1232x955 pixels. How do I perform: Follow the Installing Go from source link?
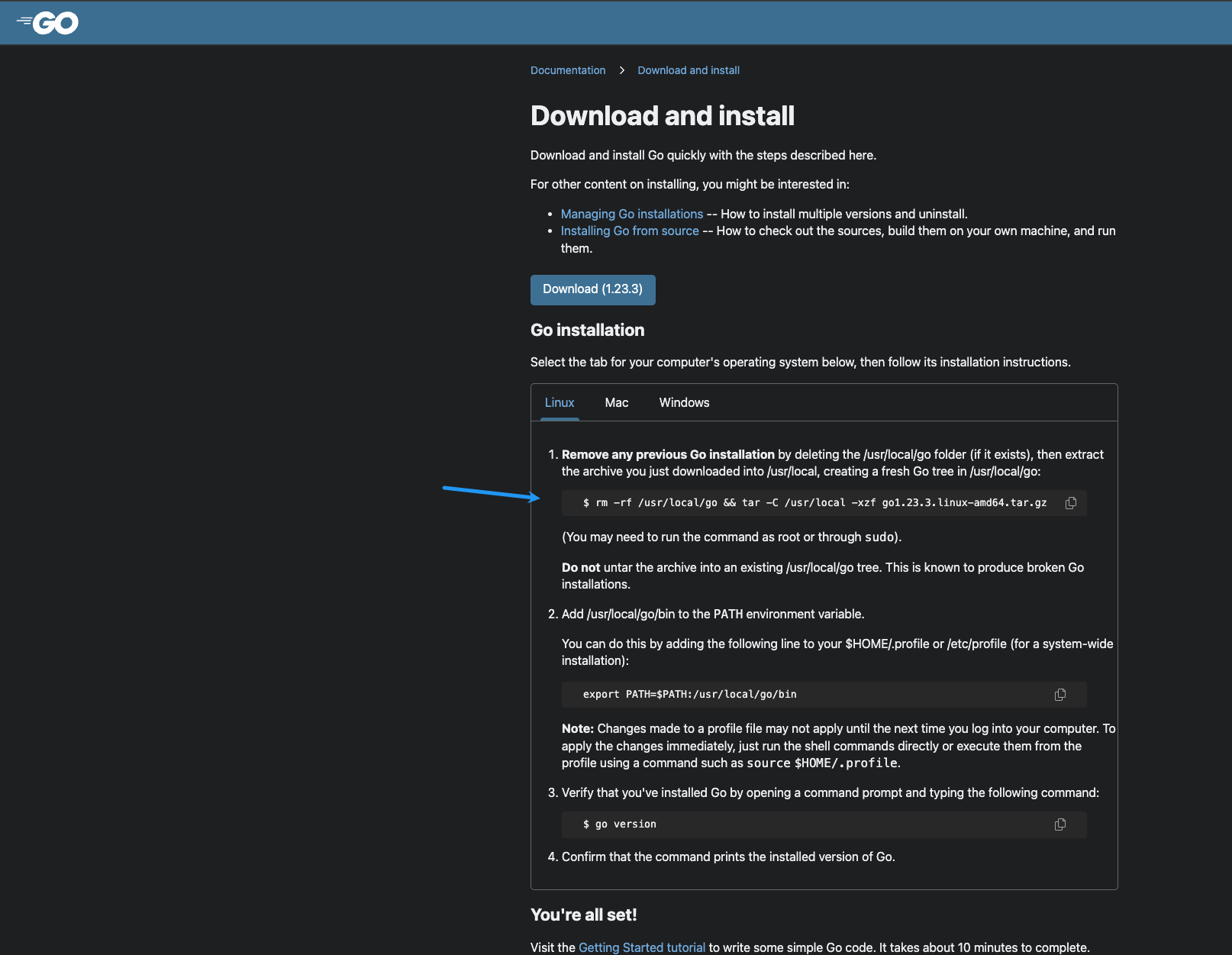[630, 231]
